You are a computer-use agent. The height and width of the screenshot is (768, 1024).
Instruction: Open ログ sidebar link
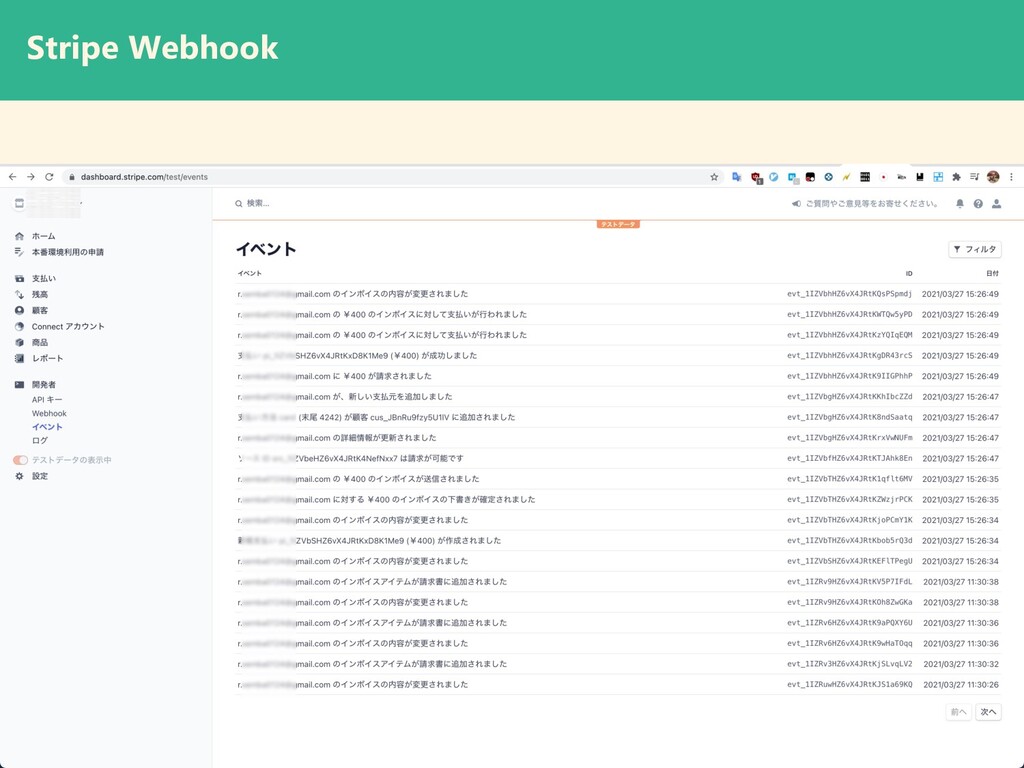[x=39, y=441]
